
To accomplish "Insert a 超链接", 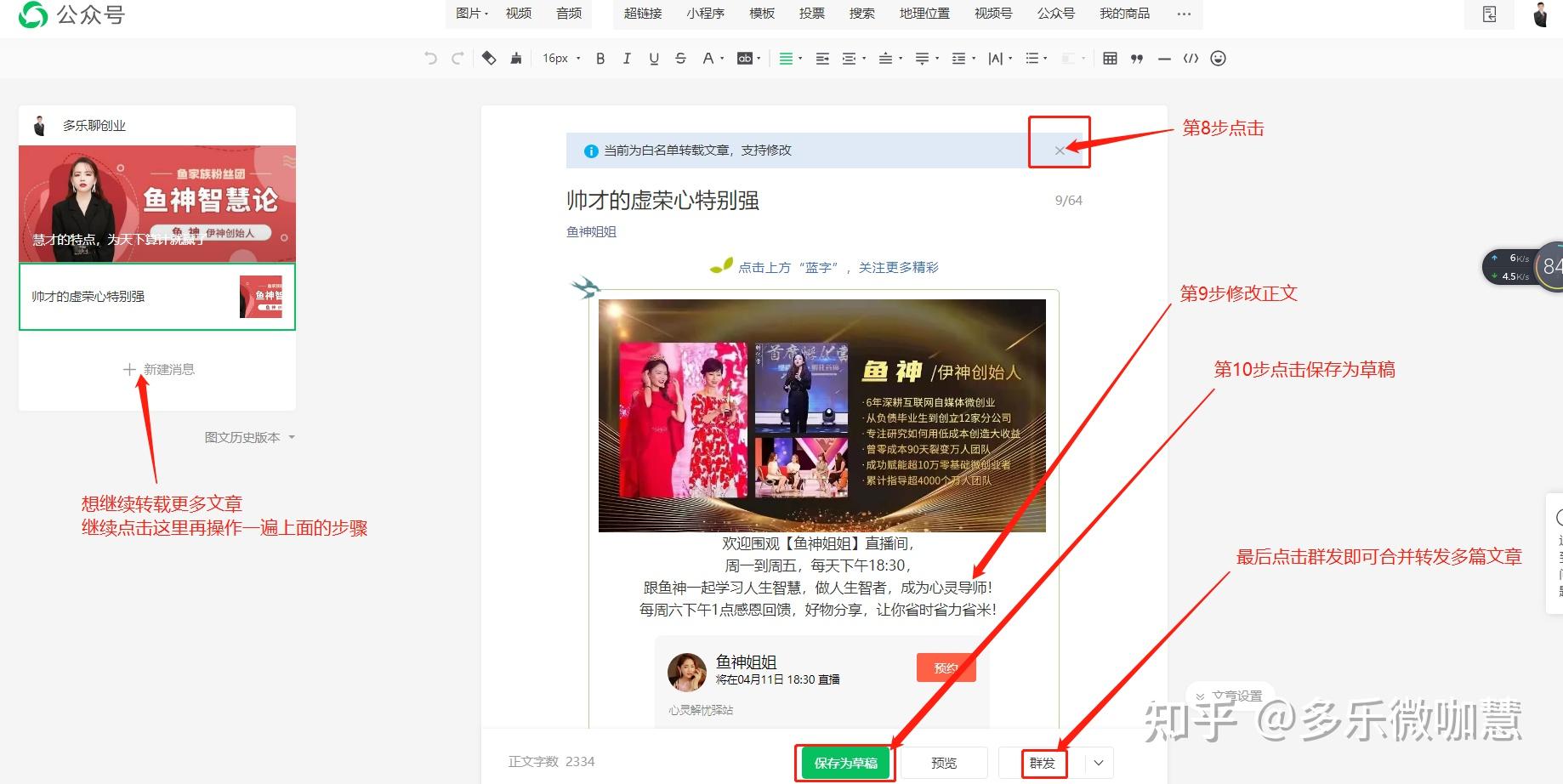I will 643,14.
